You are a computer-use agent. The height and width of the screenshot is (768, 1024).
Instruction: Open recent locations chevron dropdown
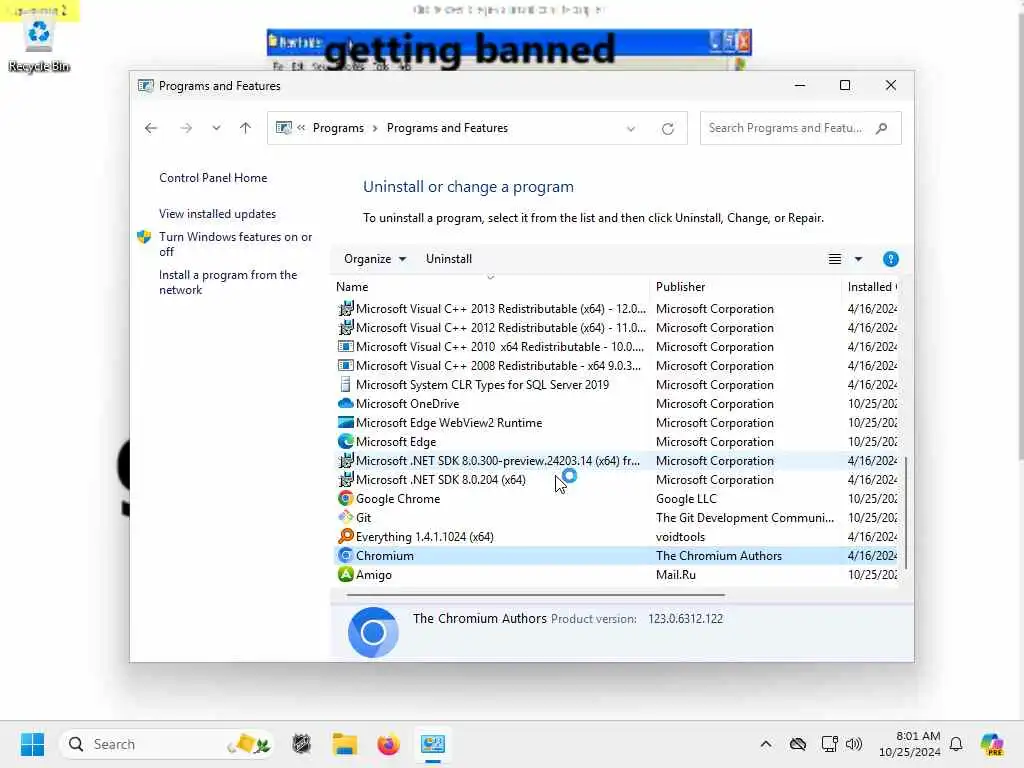216,128
